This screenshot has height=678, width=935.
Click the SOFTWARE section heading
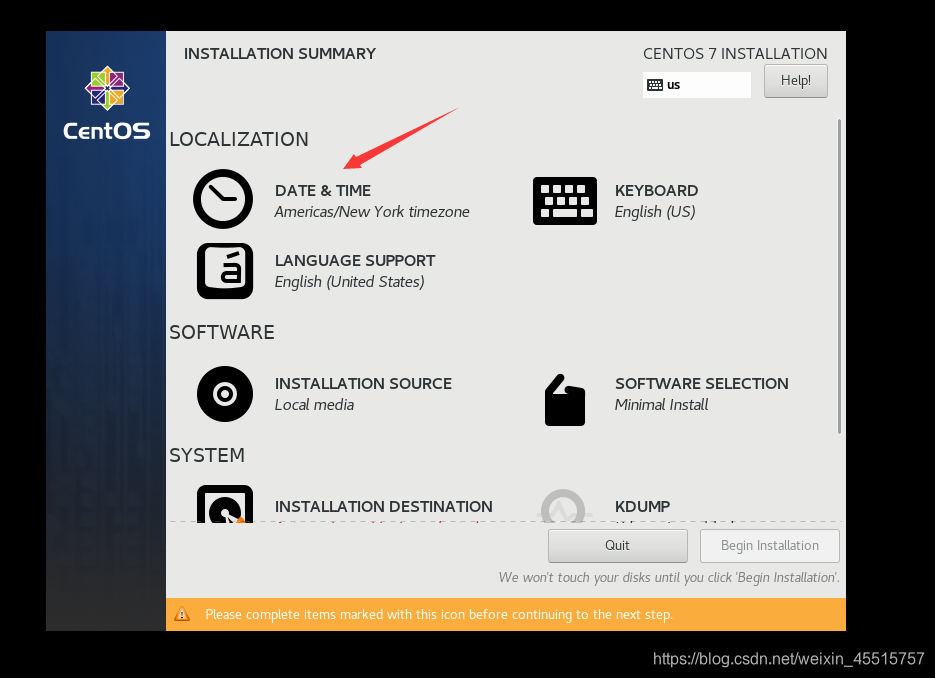[x=222, y=332]
